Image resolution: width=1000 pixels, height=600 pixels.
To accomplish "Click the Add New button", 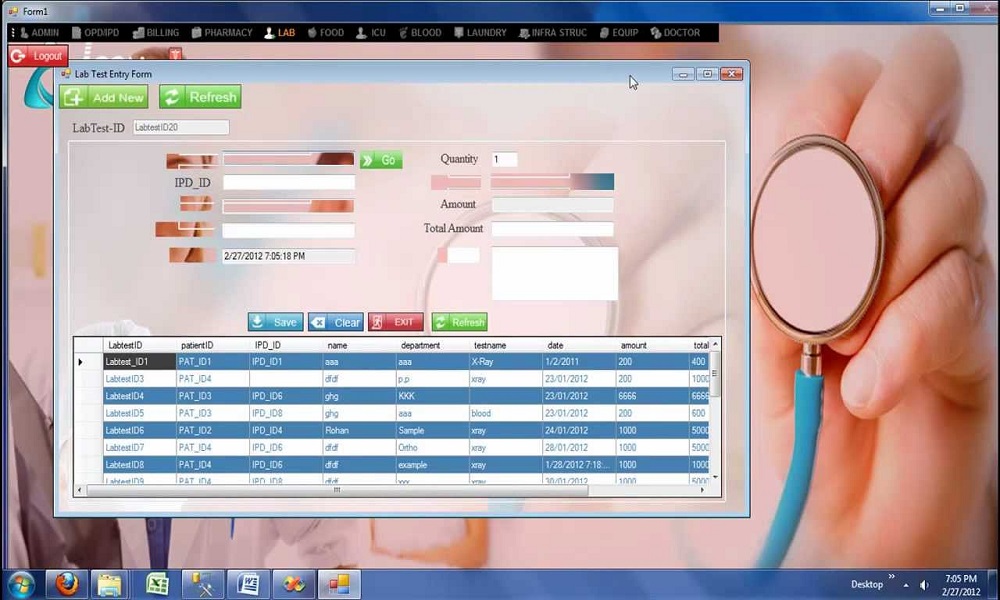I will point(104,97).
